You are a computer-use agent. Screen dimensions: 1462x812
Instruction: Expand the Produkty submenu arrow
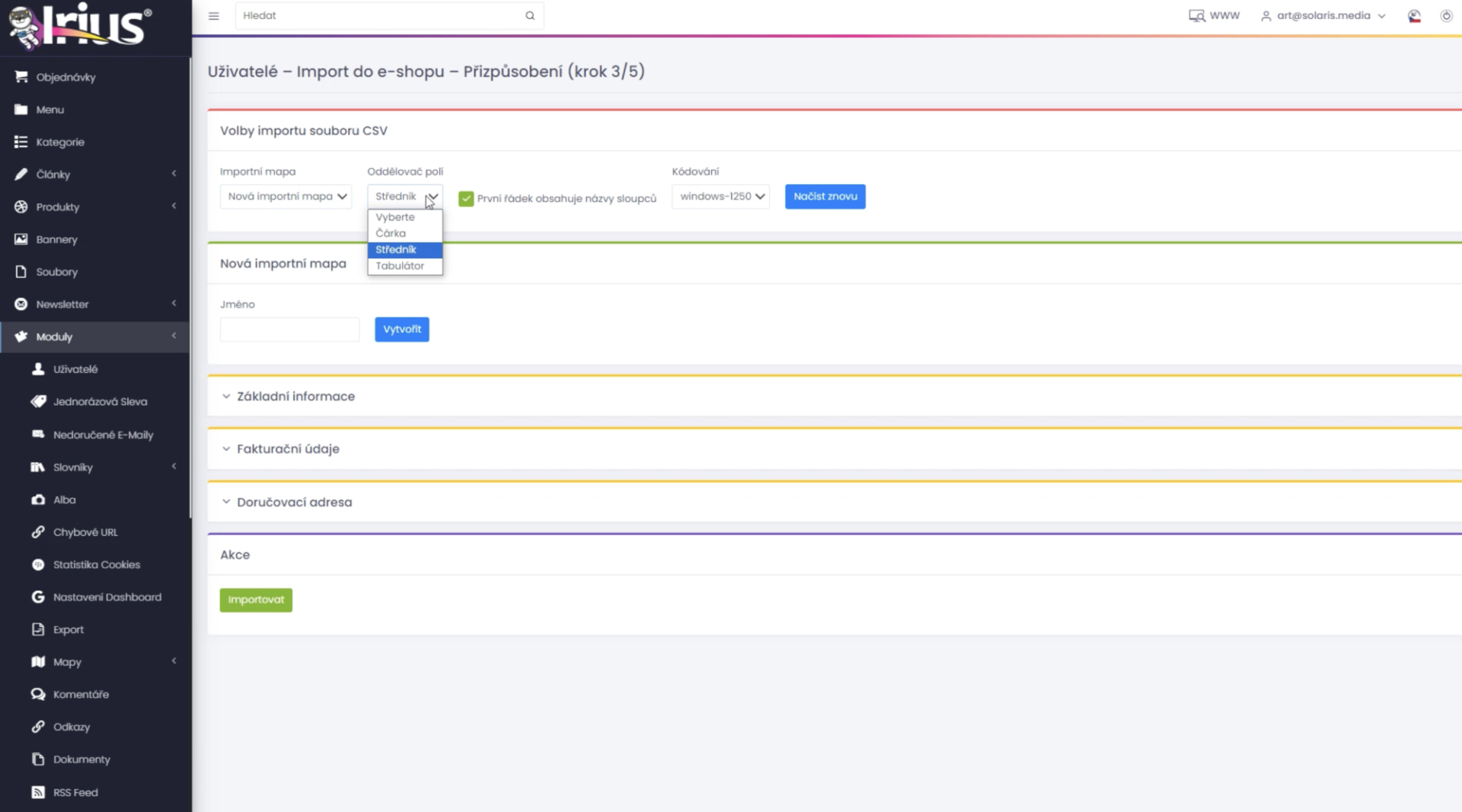[174, 206]
